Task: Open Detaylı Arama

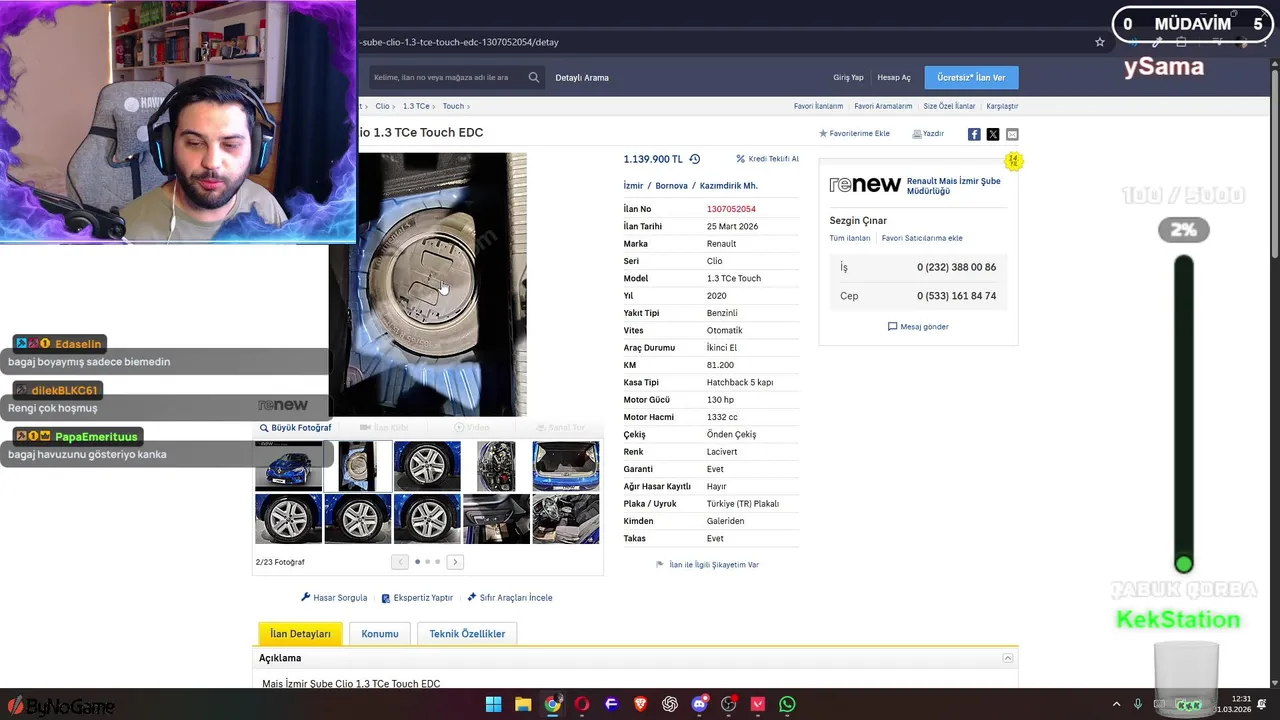Action: [582, 77]
